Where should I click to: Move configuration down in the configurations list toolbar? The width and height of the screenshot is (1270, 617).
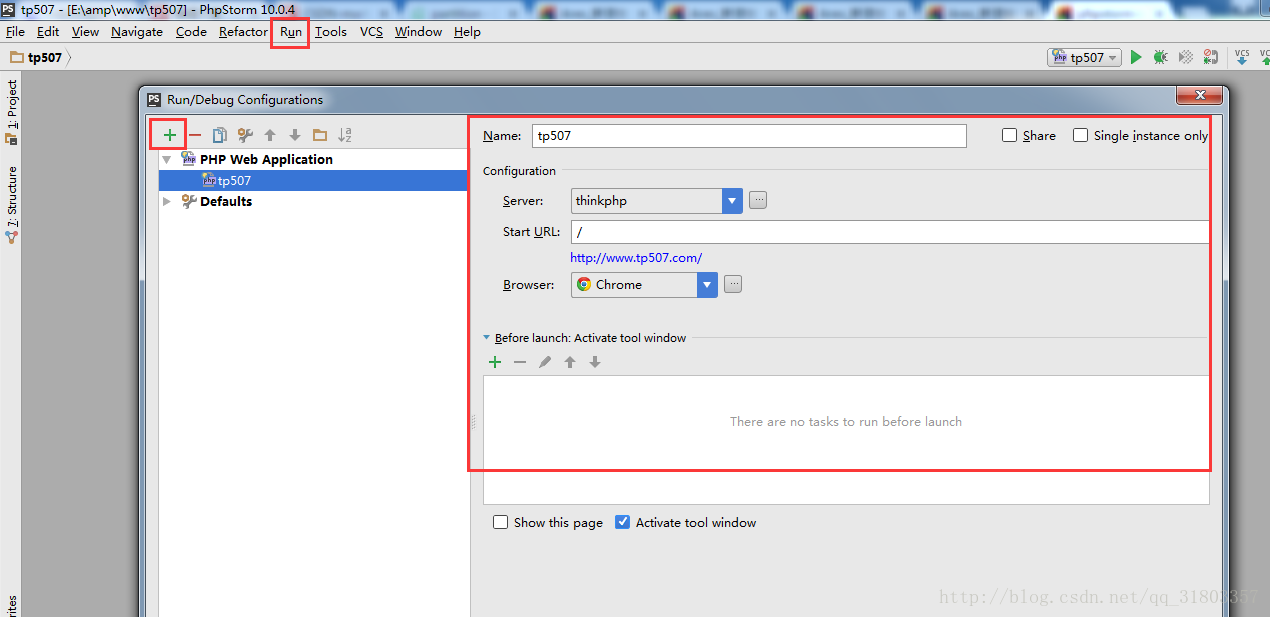click(295, 135)
